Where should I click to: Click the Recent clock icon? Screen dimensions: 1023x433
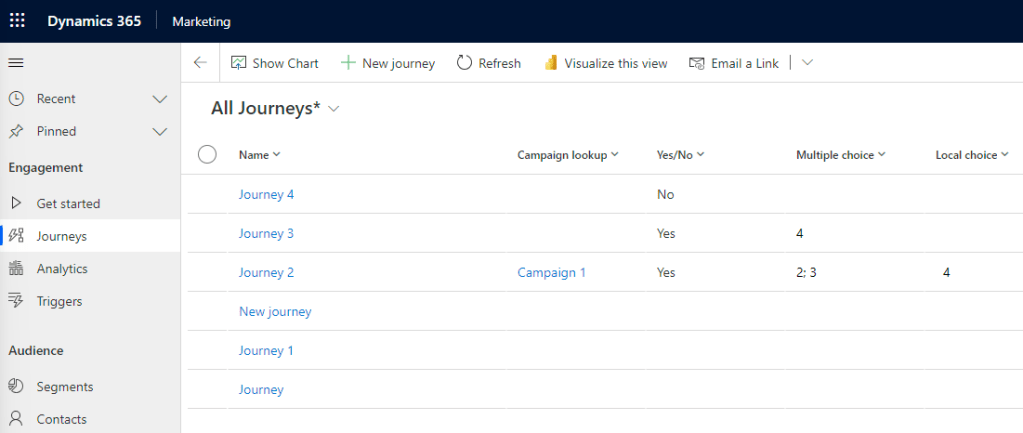[16, 98]
